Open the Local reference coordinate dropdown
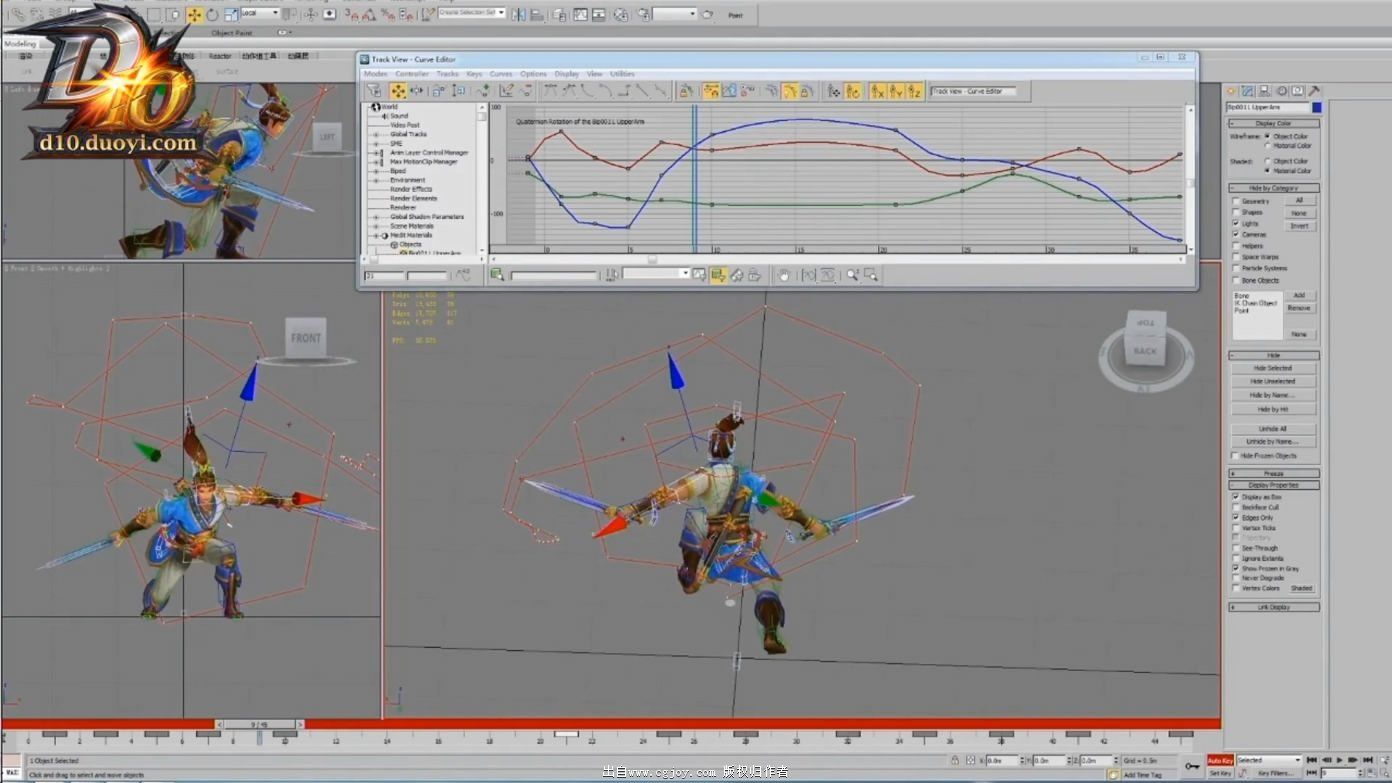This screenshot has width=1392, height=783. pos(260,13)
